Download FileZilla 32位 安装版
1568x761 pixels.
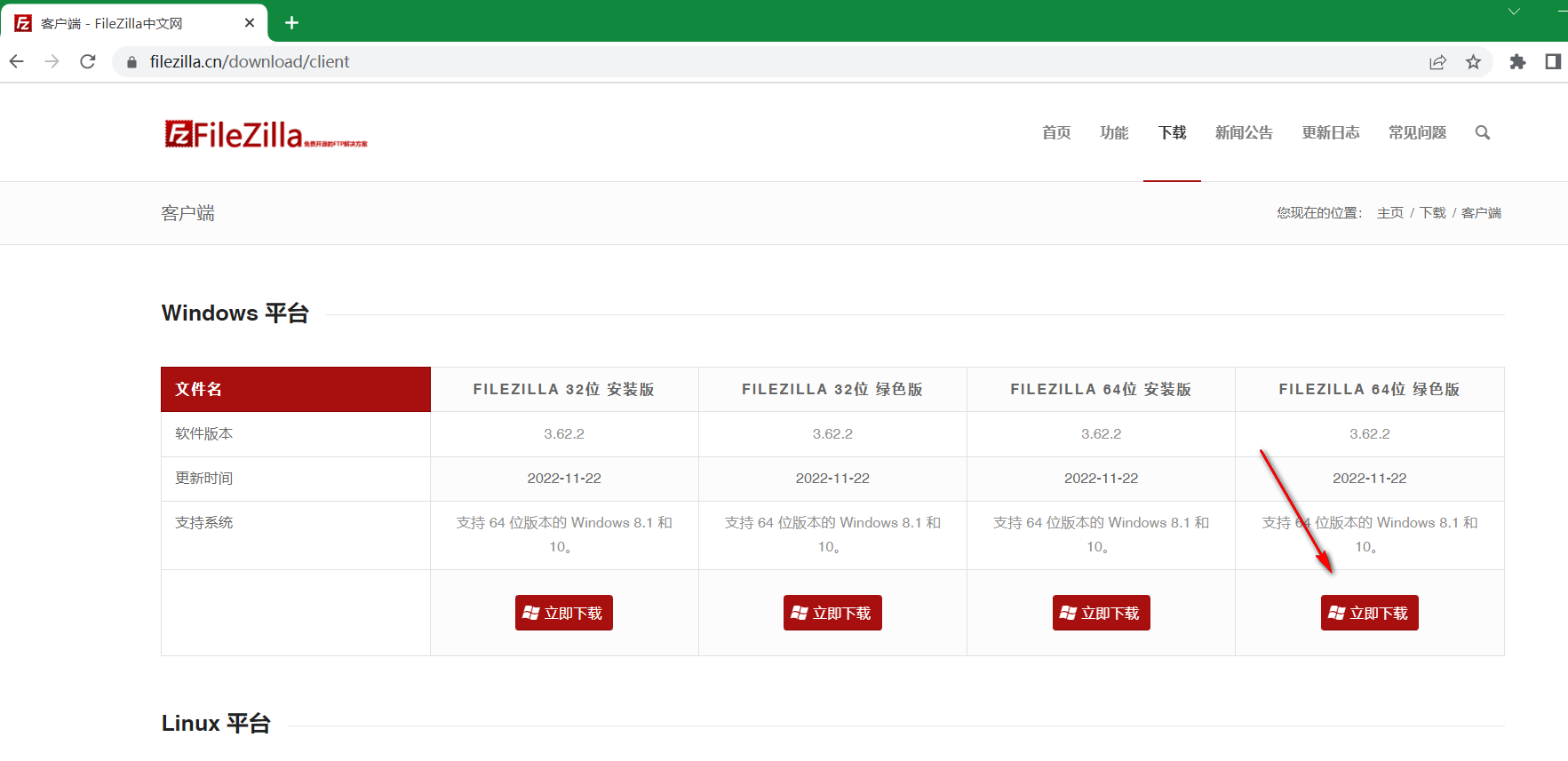tap(564, 613)
